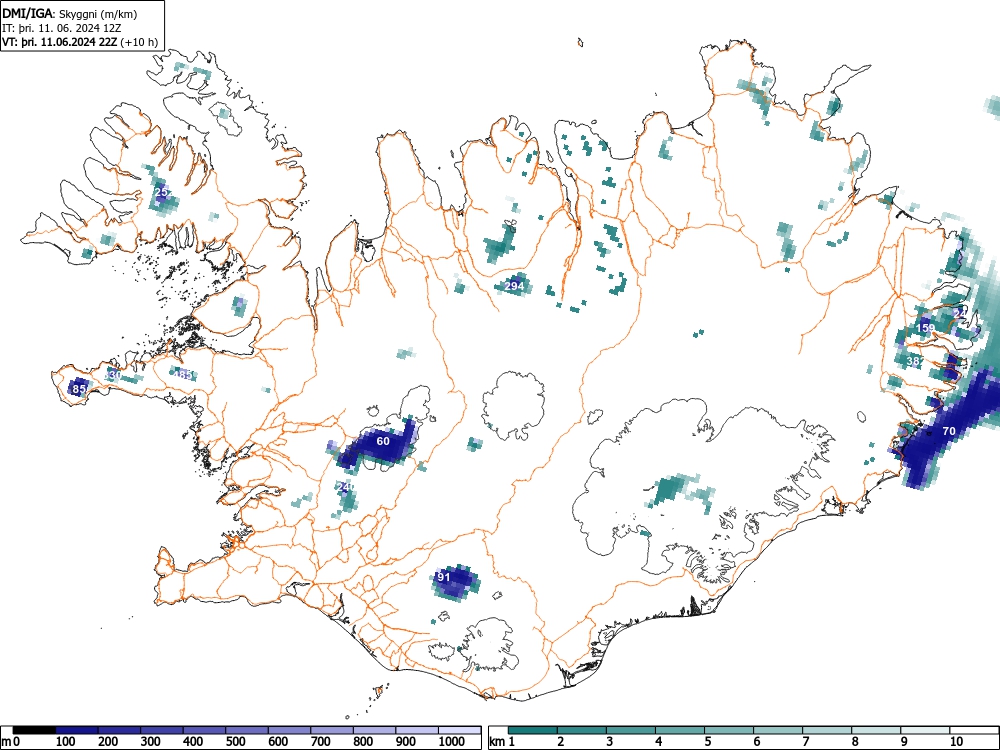Viewport: 1000px width, 750px height.
Task: Click the '85' value on the western peninsula tip
Action: point(79,388)
